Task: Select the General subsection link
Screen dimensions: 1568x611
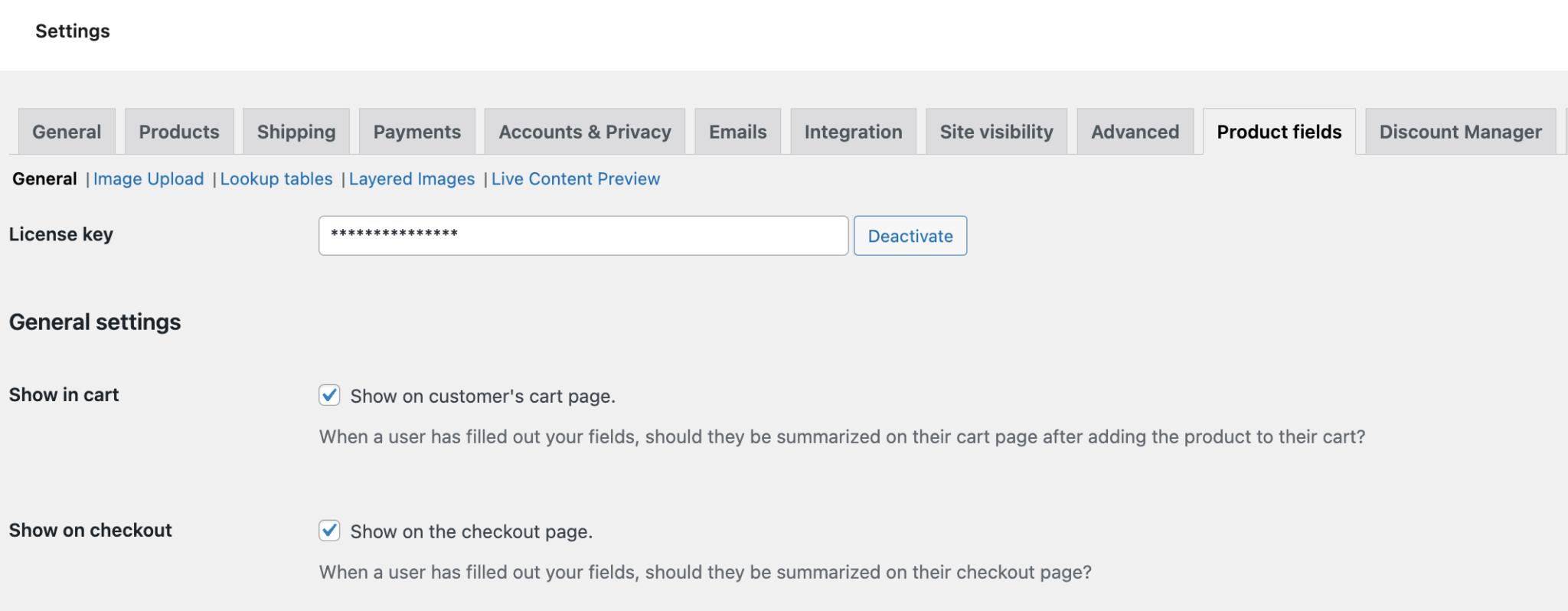Action: tap(44, 178)
